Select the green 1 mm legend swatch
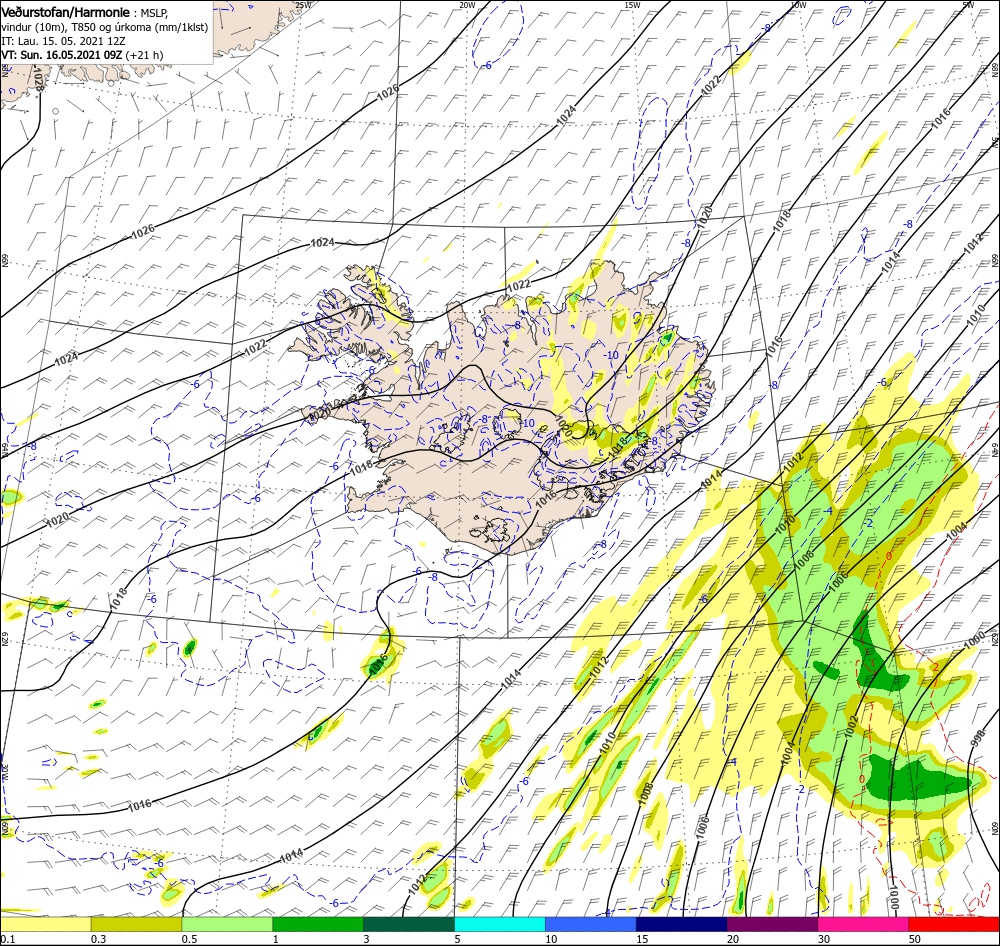1000x946 pixels. click(x=318, y=924)
